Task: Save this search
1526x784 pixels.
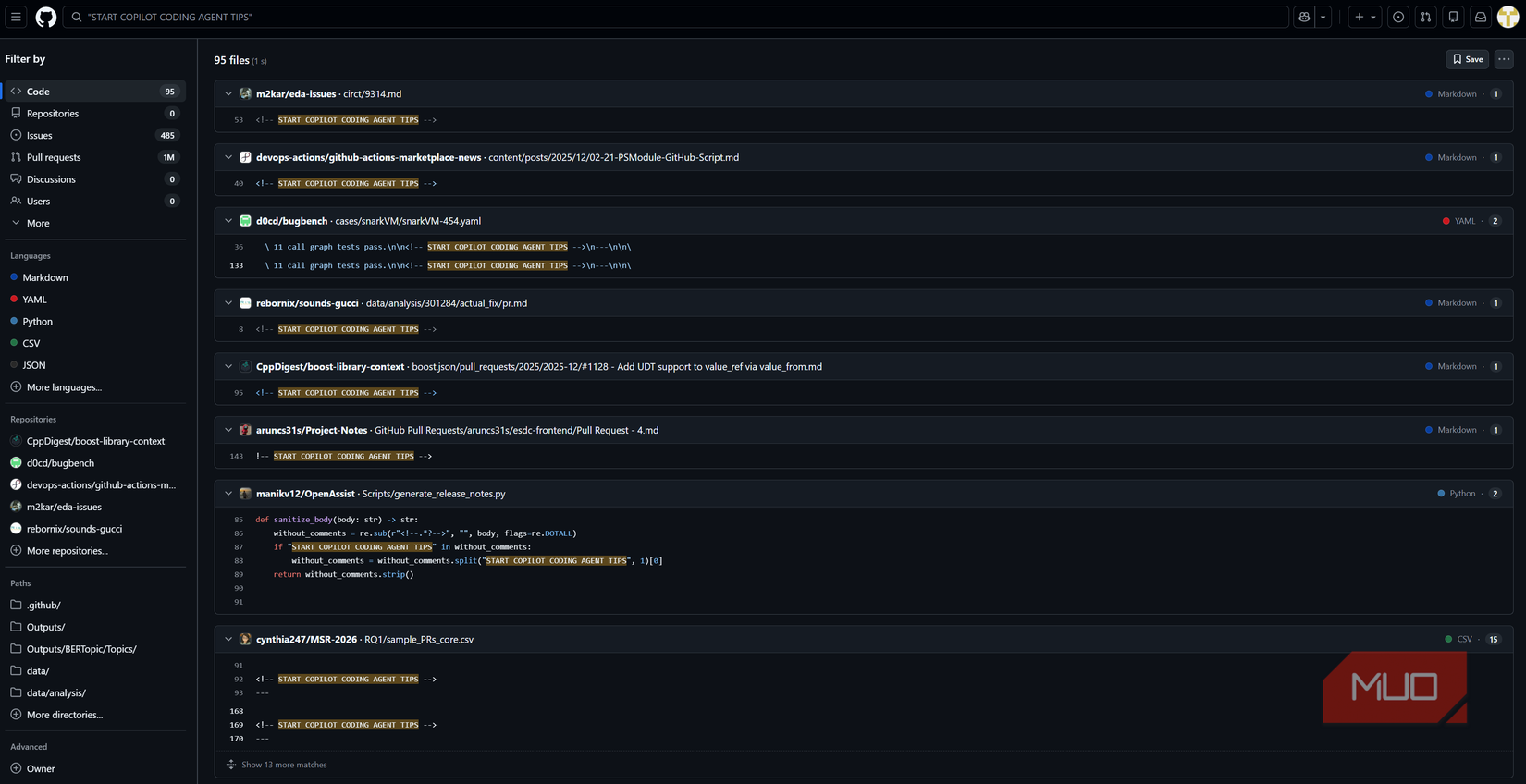Action: pyautogui.click(x=1468, y=59)
